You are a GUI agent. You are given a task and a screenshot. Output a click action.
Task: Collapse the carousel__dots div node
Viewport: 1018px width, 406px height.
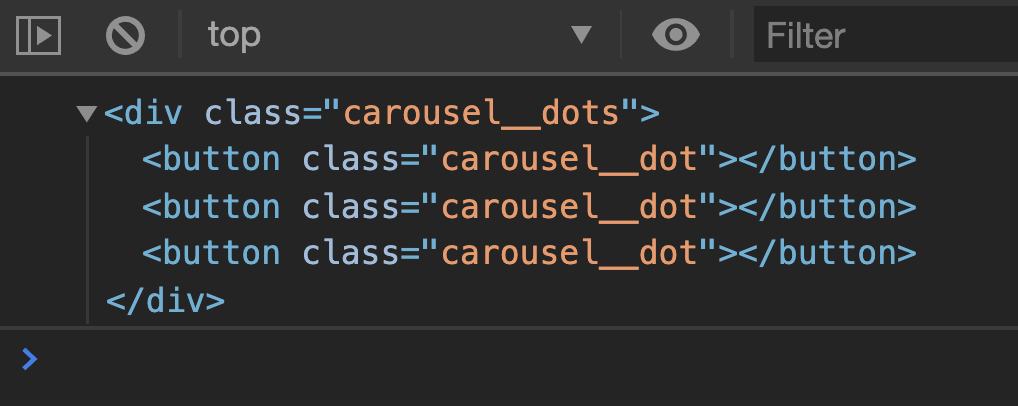click(x=86, y=114)
